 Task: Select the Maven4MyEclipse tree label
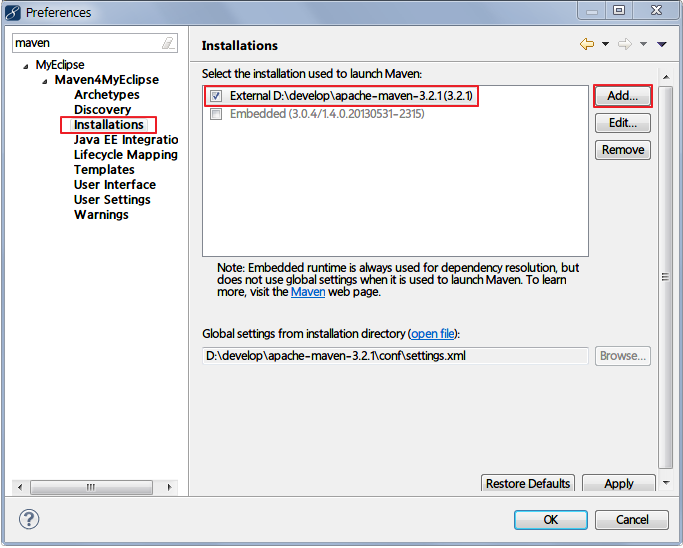click(x=107, y=80)
